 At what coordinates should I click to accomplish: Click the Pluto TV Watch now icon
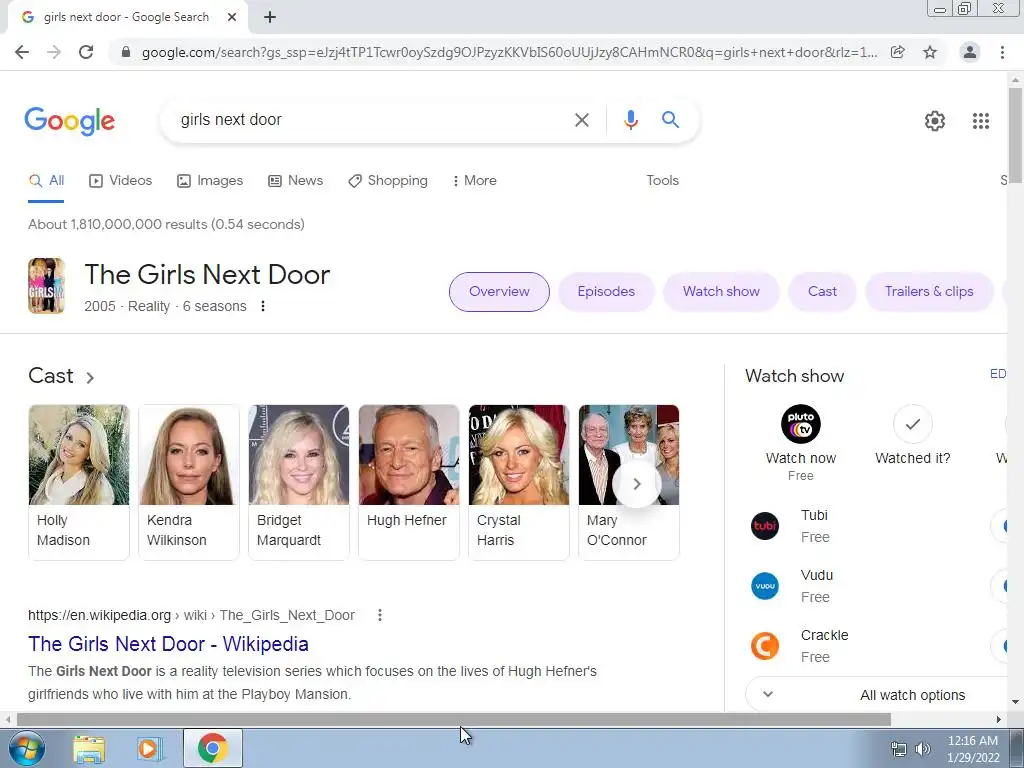[x=801, y=424]
